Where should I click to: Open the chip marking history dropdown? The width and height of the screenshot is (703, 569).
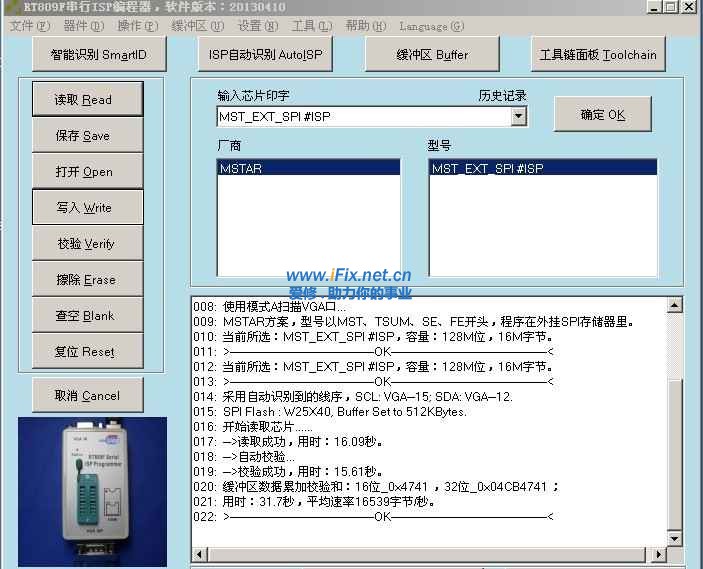[x=518, y=117]
